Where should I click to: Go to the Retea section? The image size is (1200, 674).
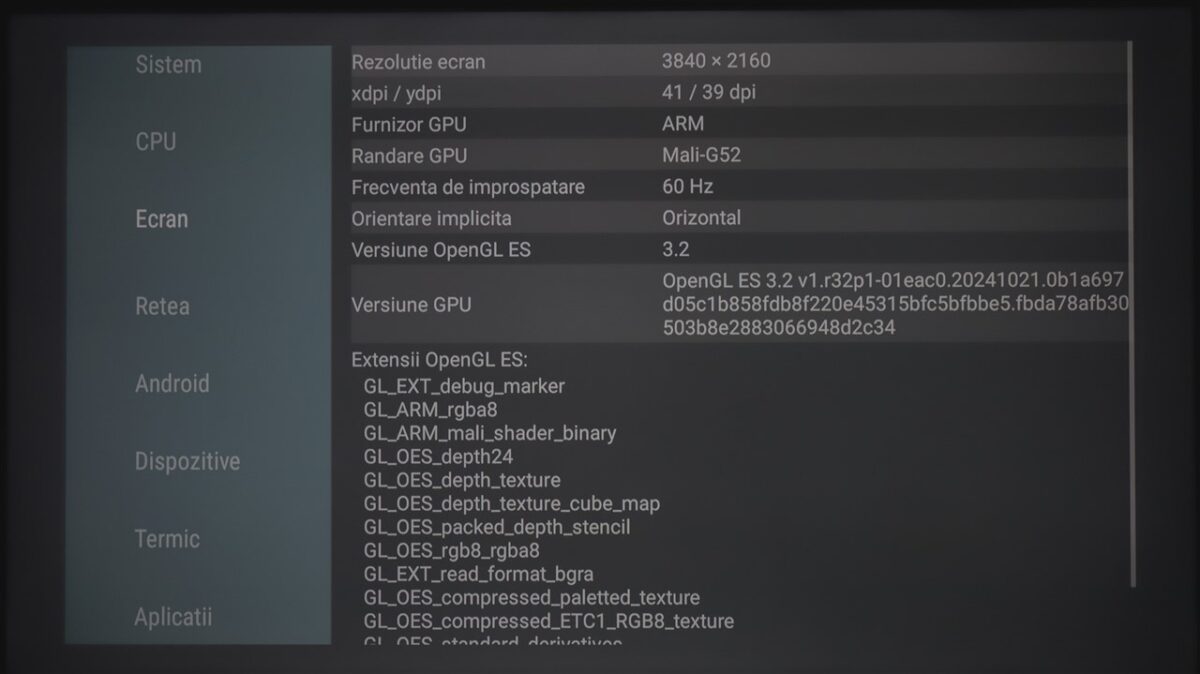click(162, 306)
